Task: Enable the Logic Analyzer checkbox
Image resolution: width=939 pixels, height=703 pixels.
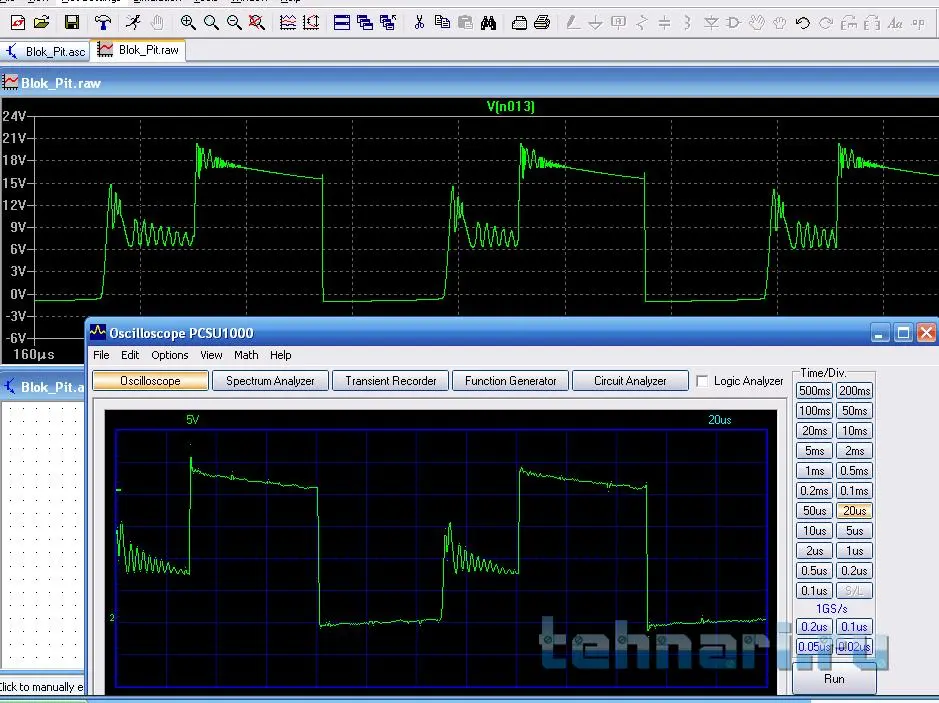Action: [x=702, y=381]
